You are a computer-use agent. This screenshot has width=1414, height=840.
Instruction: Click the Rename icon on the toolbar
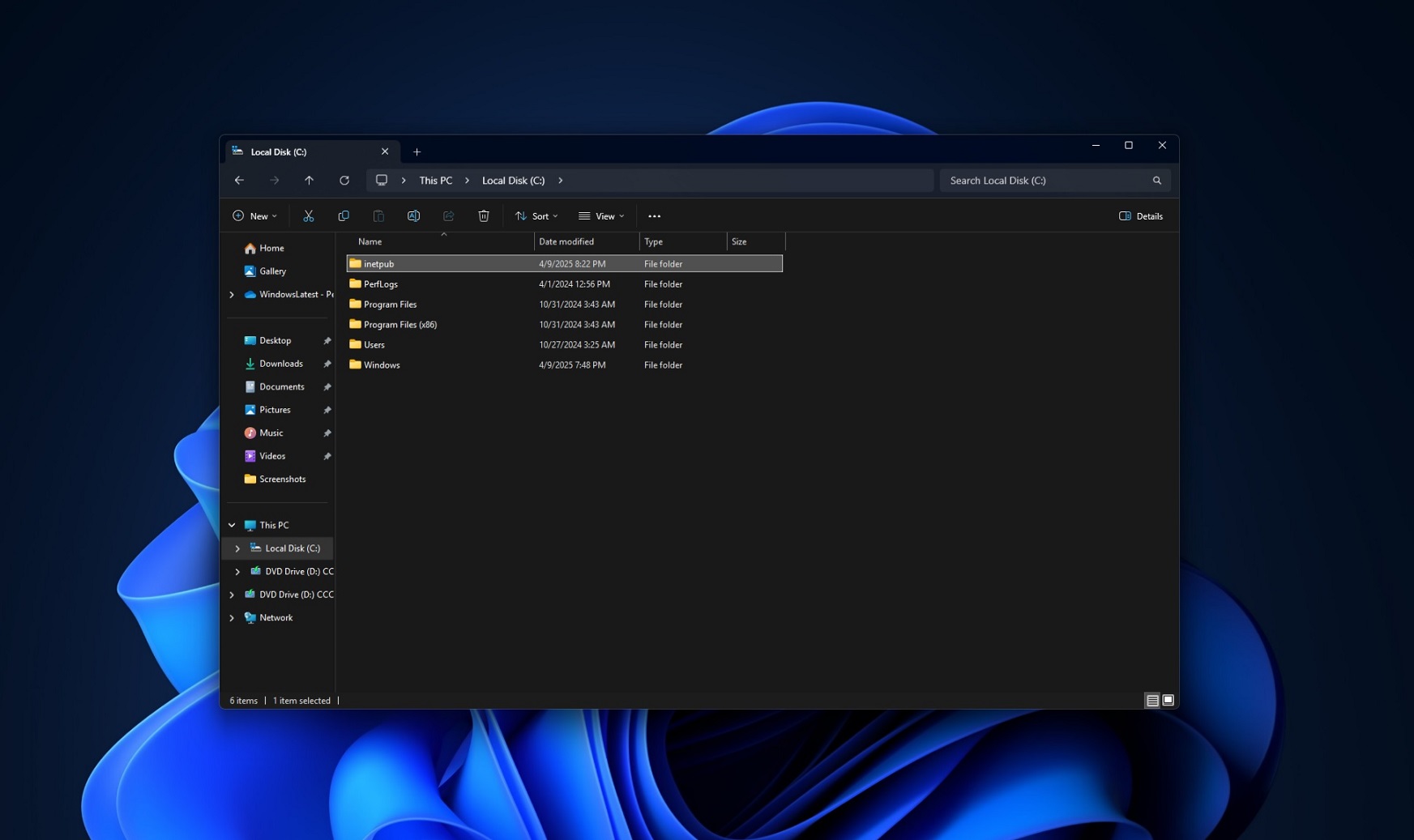pyautogui.click(x=413, y=215)
